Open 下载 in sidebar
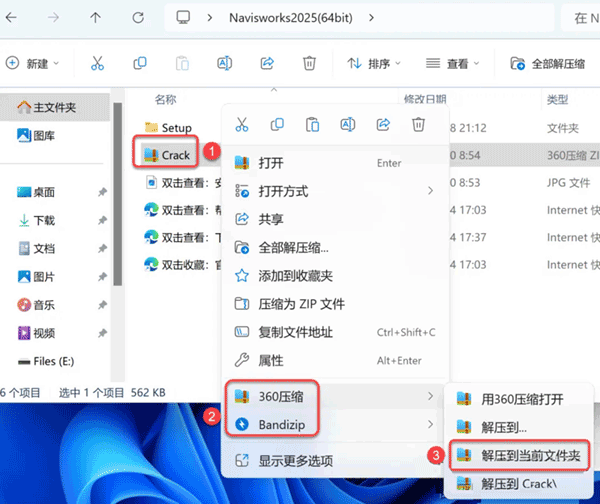This screenshot has width=600, height=504. tap(37, 220)
